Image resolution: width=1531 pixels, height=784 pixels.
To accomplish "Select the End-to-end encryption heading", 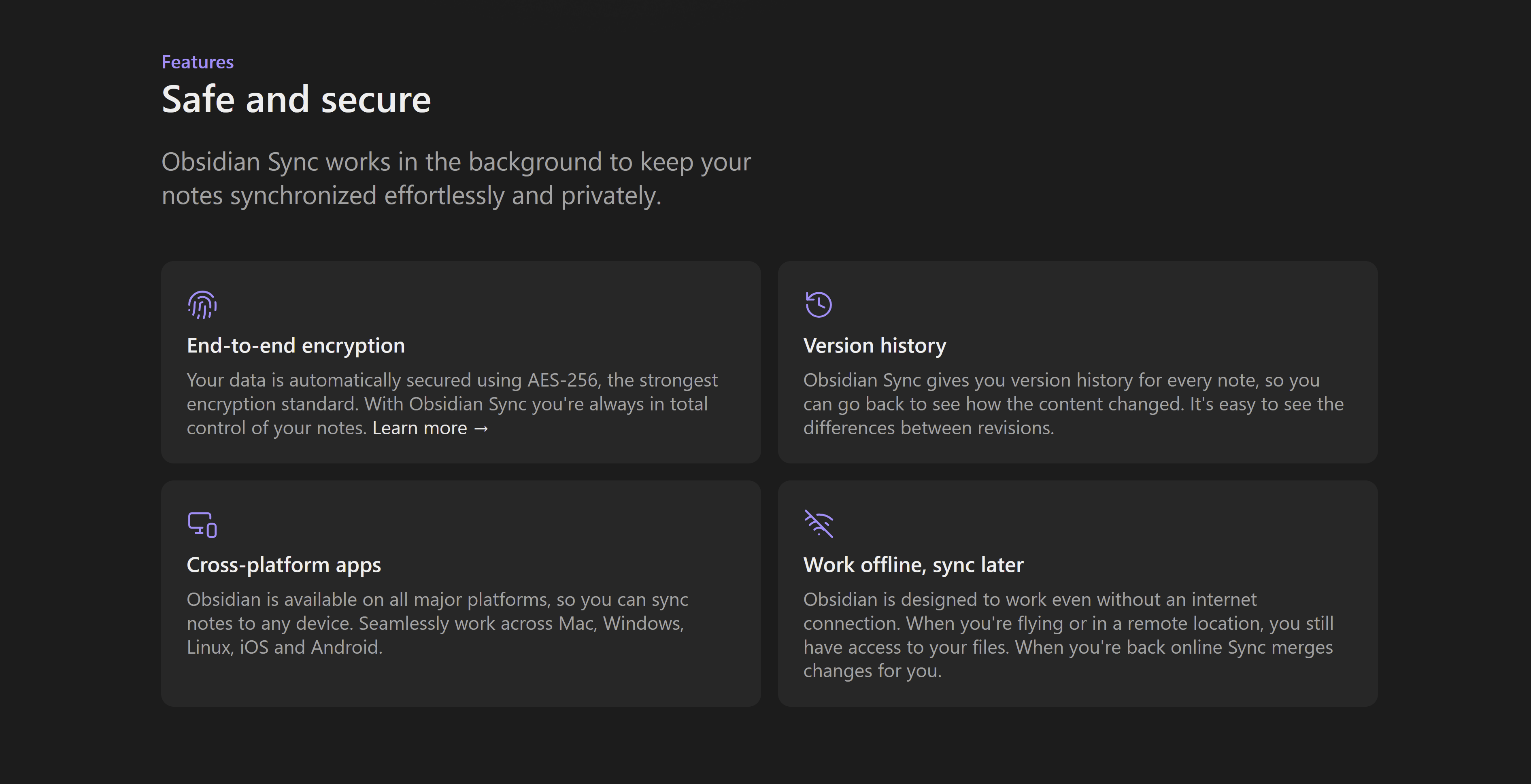I will (296, 345).
